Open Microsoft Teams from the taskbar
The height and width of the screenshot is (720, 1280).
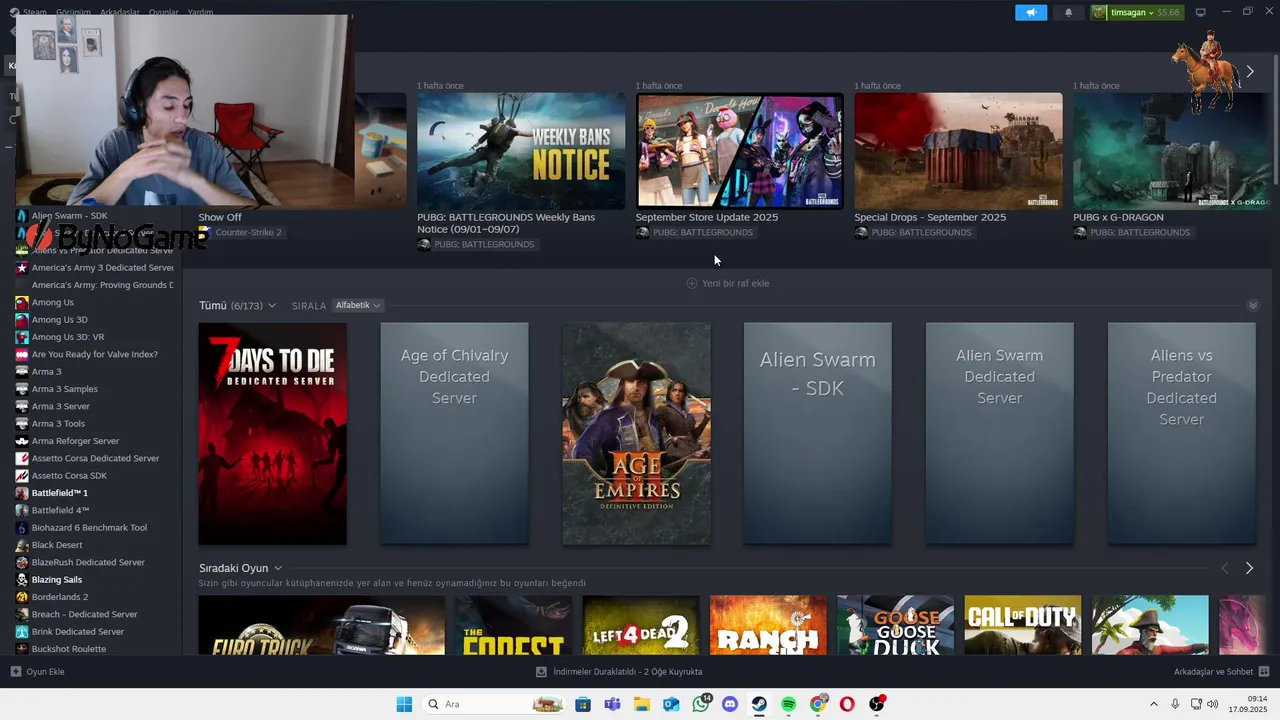pyautogui.click(x=612, y=704)
